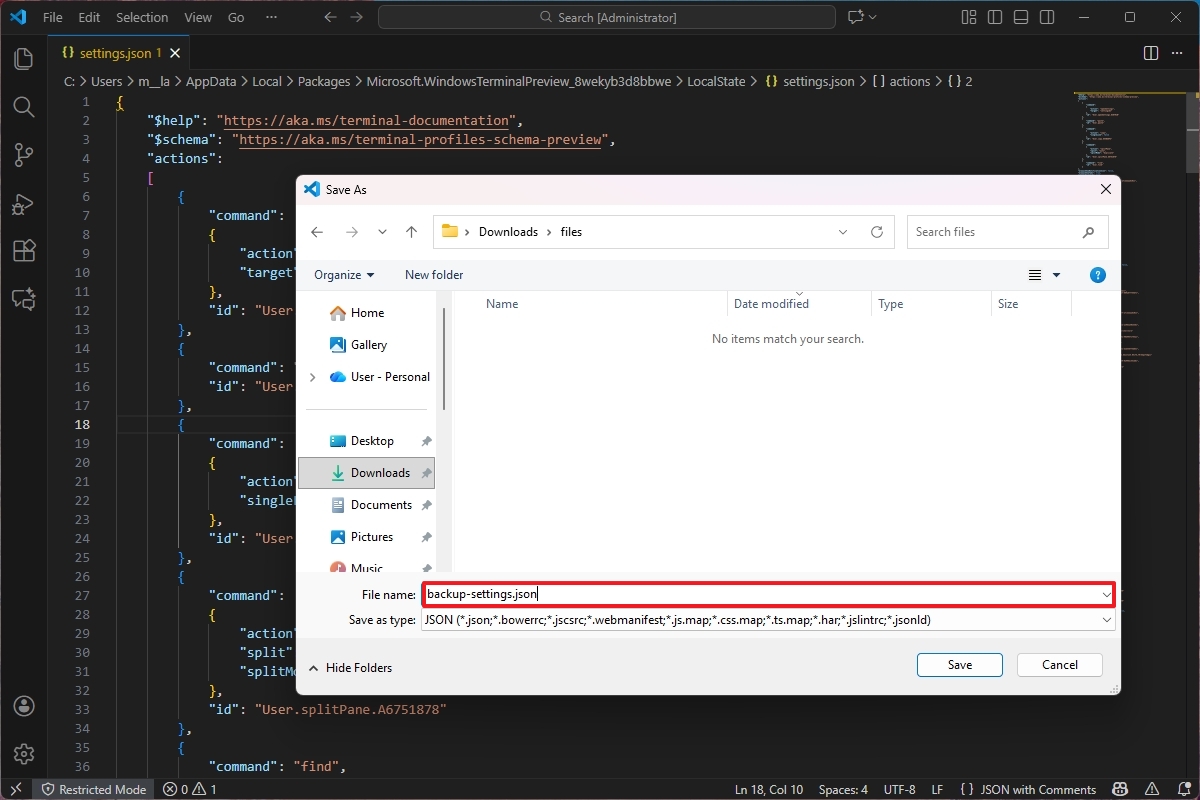Open Copilot dropdown arrow in title bar
Image resolution: width=1200 pixels, height=800 pixels.
pos(872,17)
